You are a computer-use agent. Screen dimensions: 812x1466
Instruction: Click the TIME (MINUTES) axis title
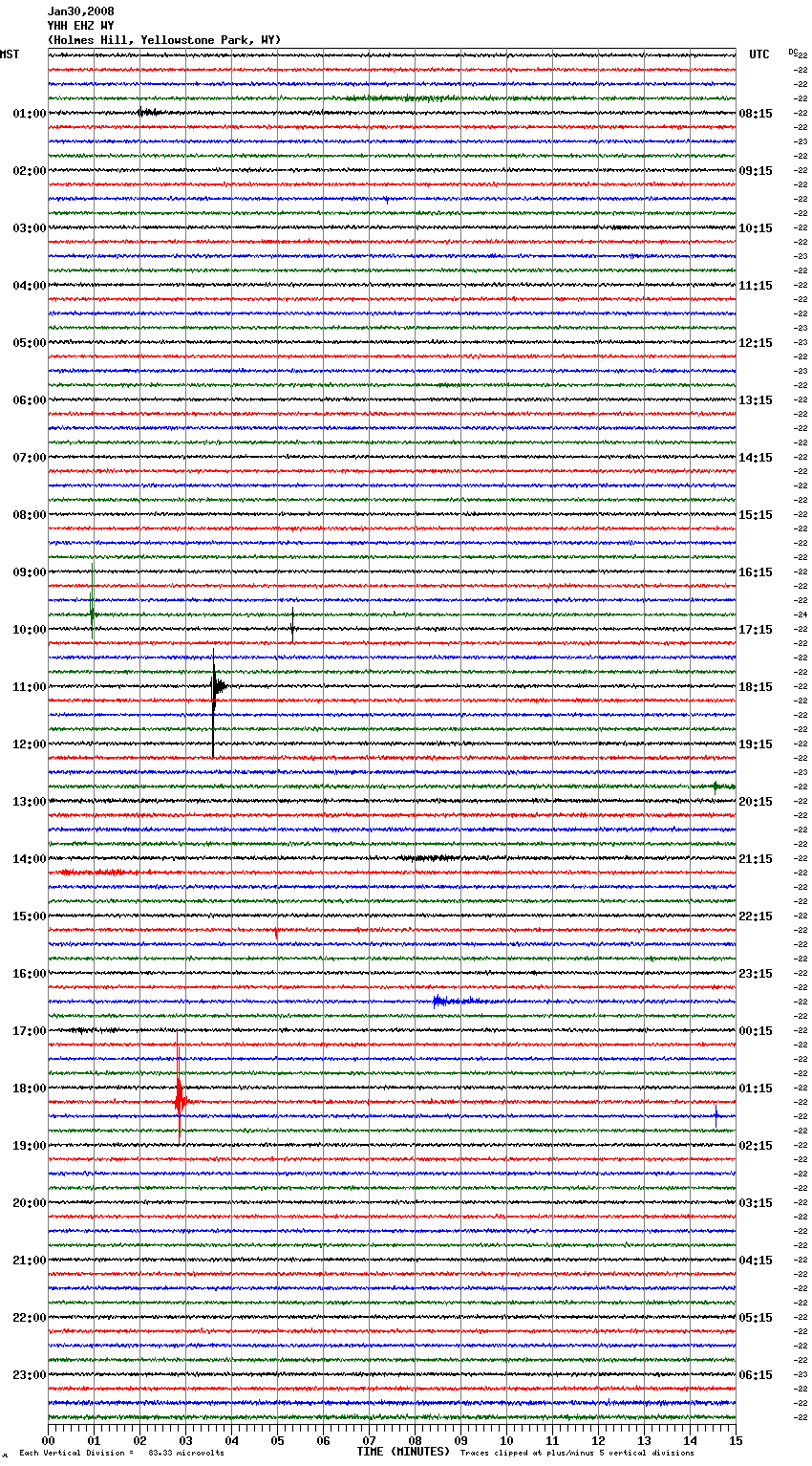402,1452
